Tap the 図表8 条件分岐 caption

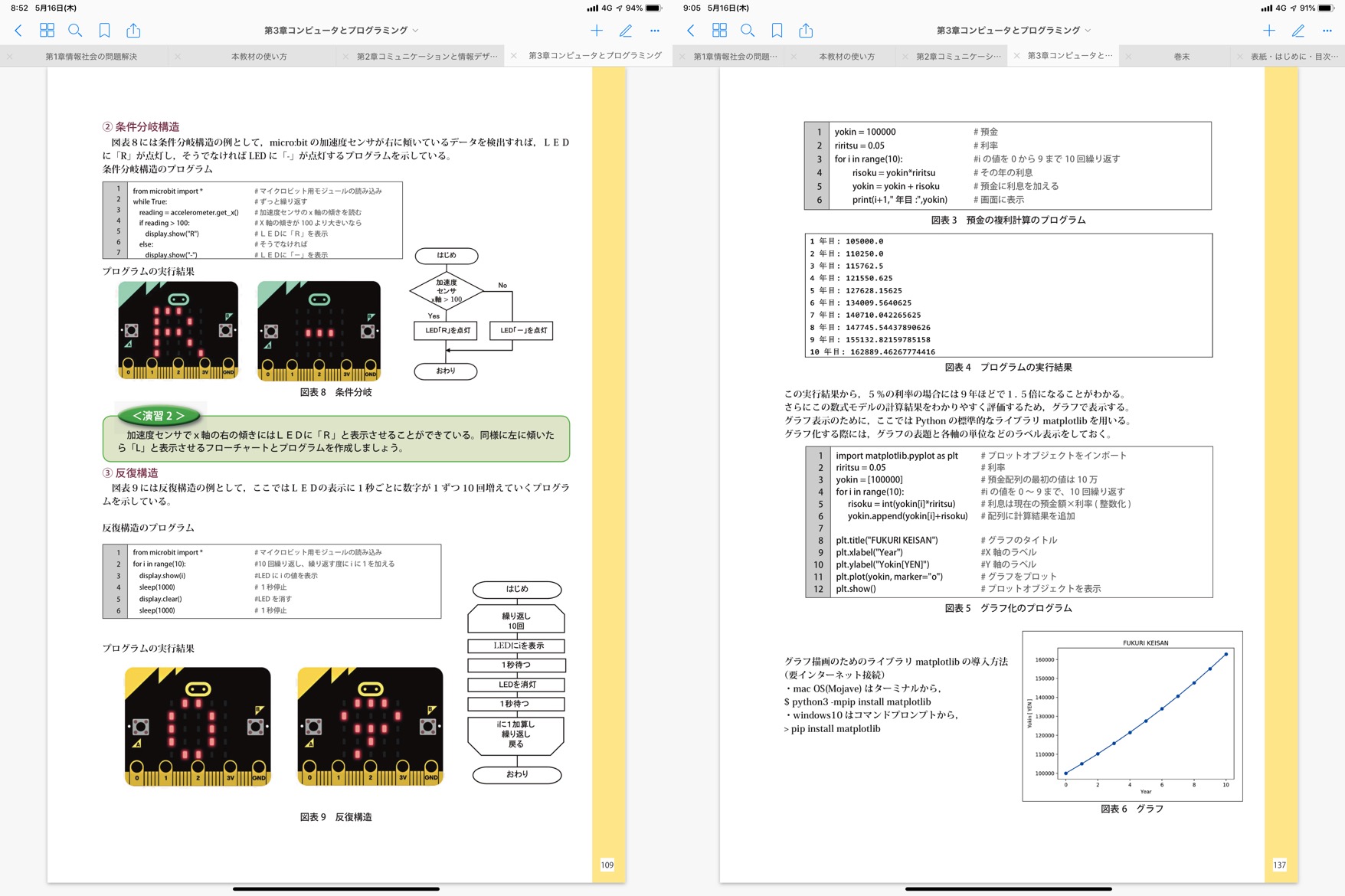tap(335, 392)
